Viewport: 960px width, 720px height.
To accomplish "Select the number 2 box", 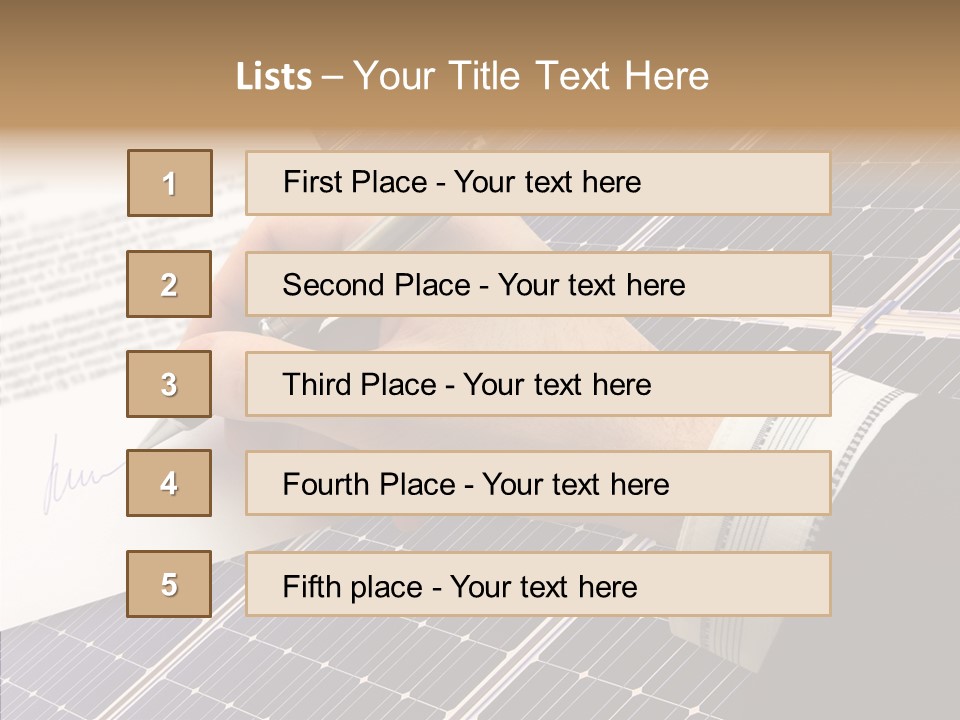I will point(169,285).
